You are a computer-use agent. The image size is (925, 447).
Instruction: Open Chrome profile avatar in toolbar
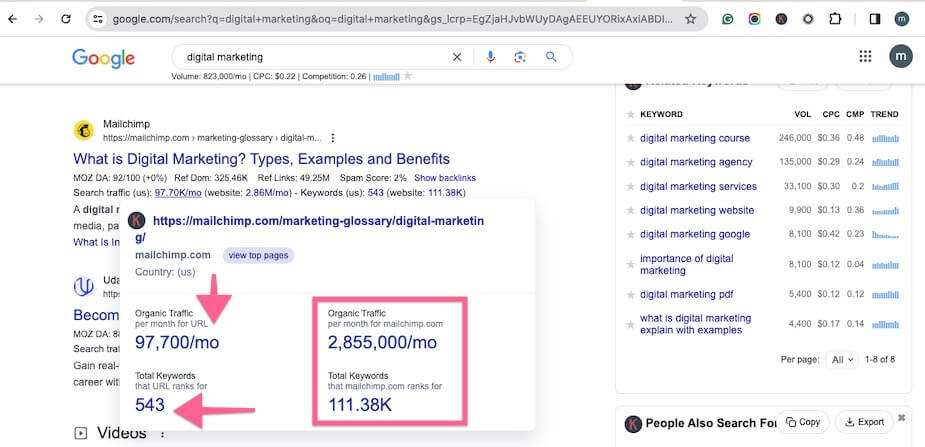click(902, 19)
